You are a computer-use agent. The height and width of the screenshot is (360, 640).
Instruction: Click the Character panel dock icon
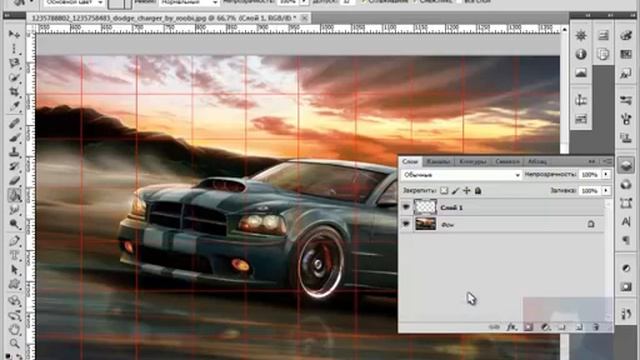click(626, 222)
